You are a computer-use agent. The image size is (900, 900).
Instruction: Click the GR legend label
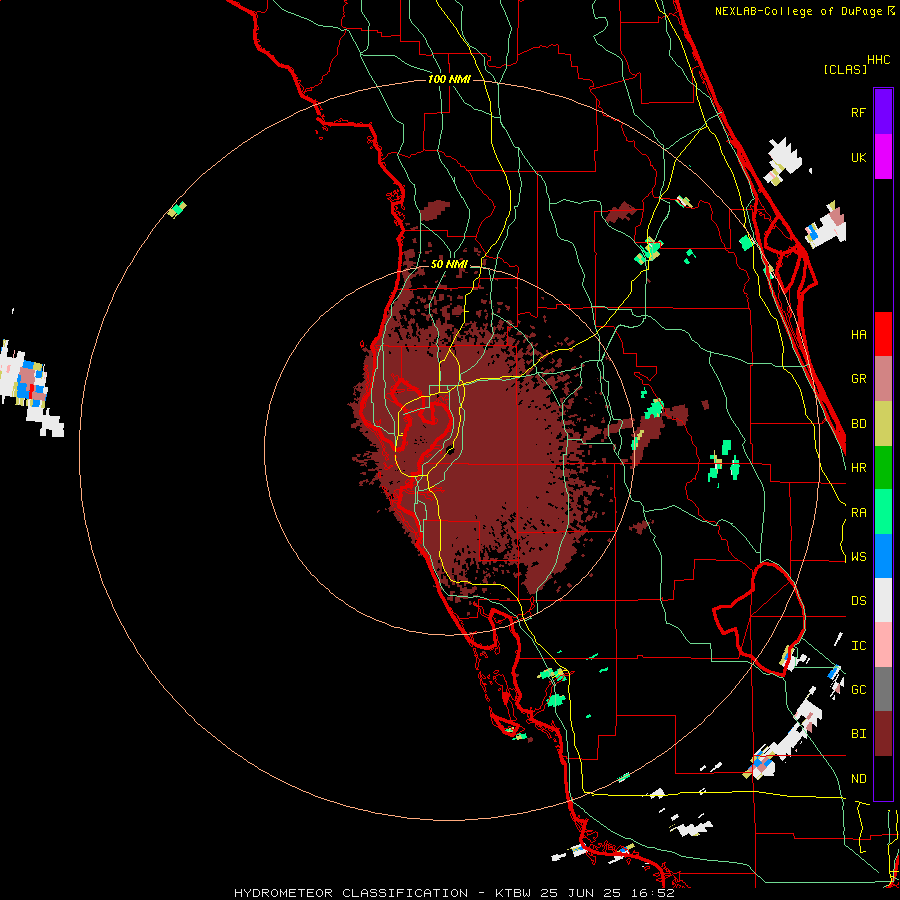click(x=858, y=379)
